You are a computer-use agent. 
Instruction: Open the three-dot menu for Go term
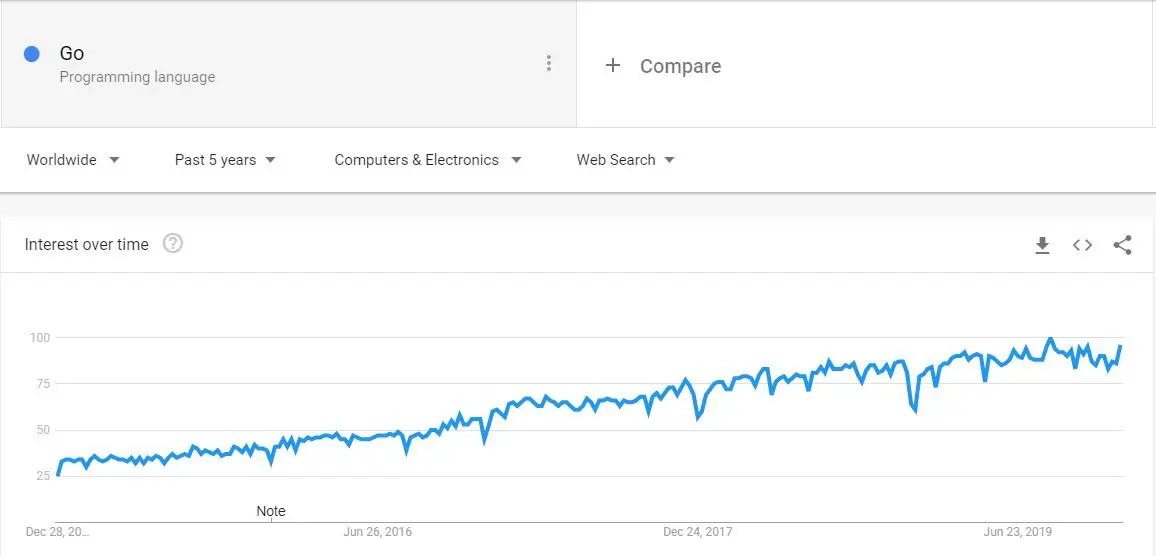click(x=548, y=63)
